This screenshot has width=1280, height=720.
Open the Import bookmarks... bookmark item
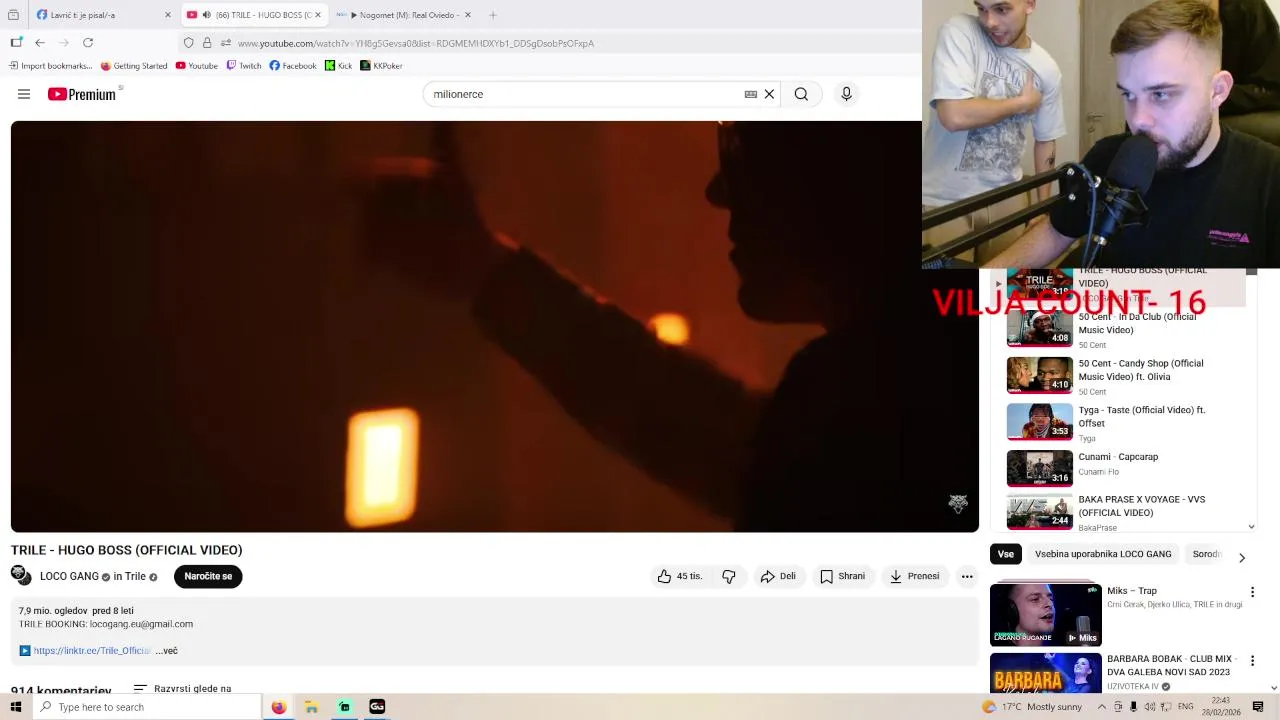[50, 66]
